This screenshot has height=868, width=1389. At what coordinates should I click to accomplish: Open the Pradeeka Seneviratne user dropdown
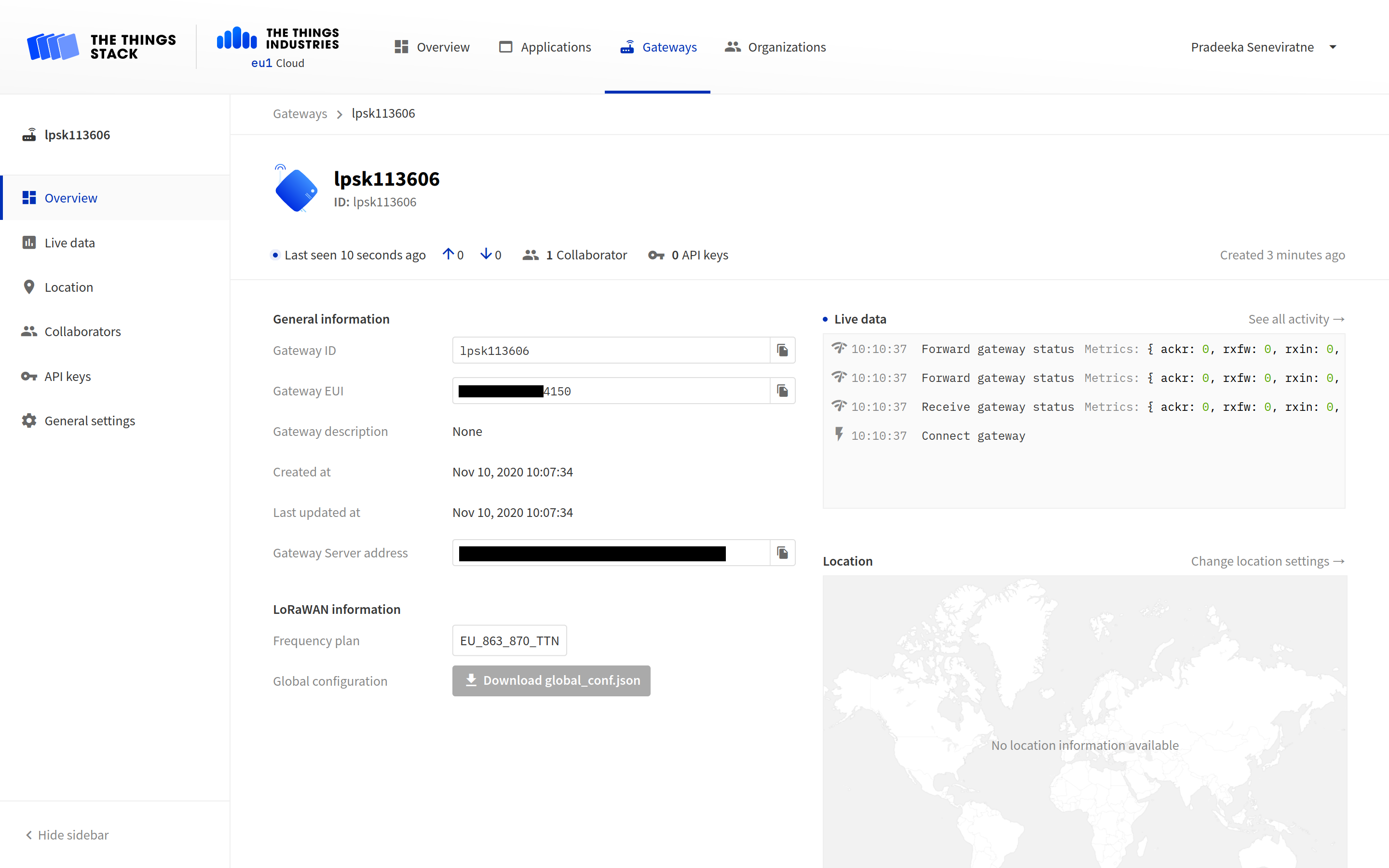point(1263,47)
